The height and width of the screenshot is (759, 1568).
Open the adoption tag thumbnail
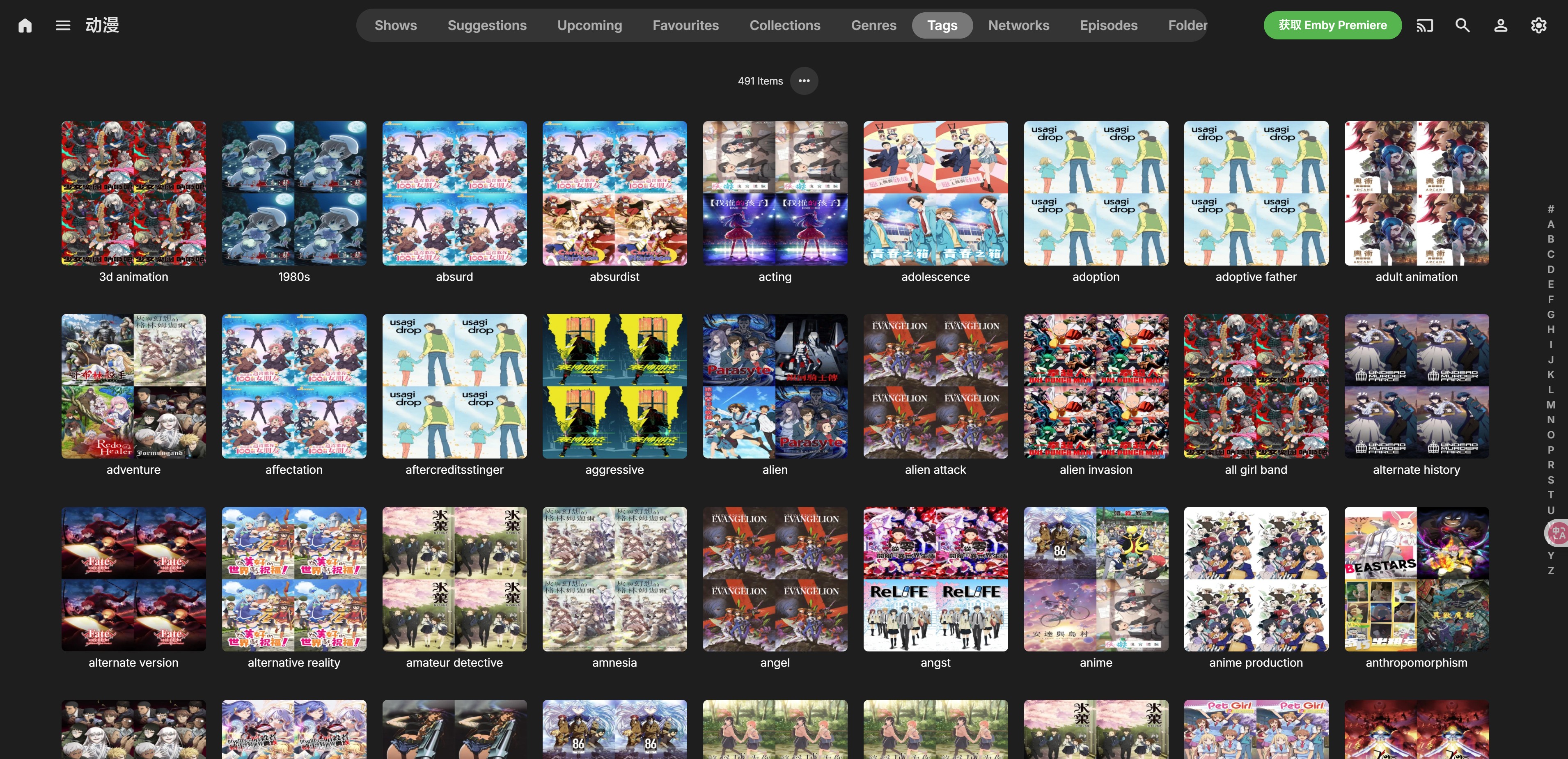click(x=1096, y=193)
